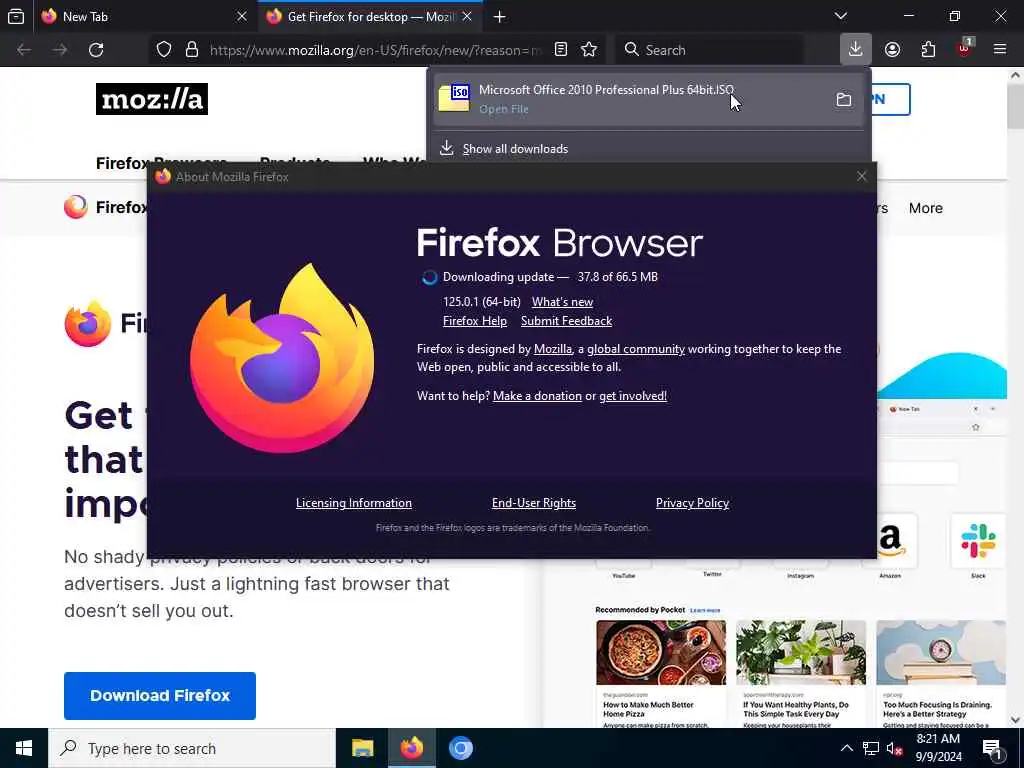This screenshot has width=1024, height=768.
Task: Open the tracking protection shield icon
Action: (x=164, y=50)
